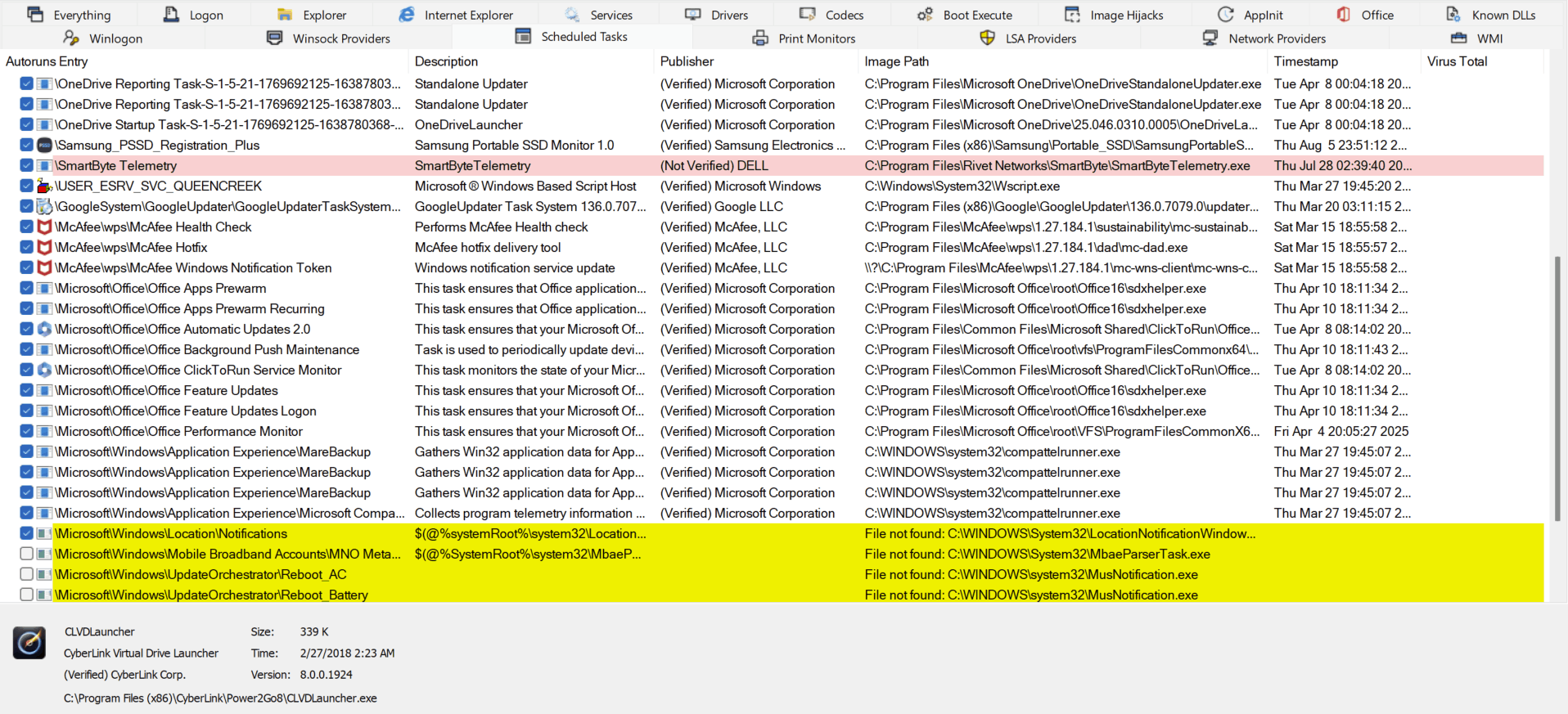The image size is (1568, 714).
Task: Click McAfee Windows Notification Token icon
Action: 44,267
